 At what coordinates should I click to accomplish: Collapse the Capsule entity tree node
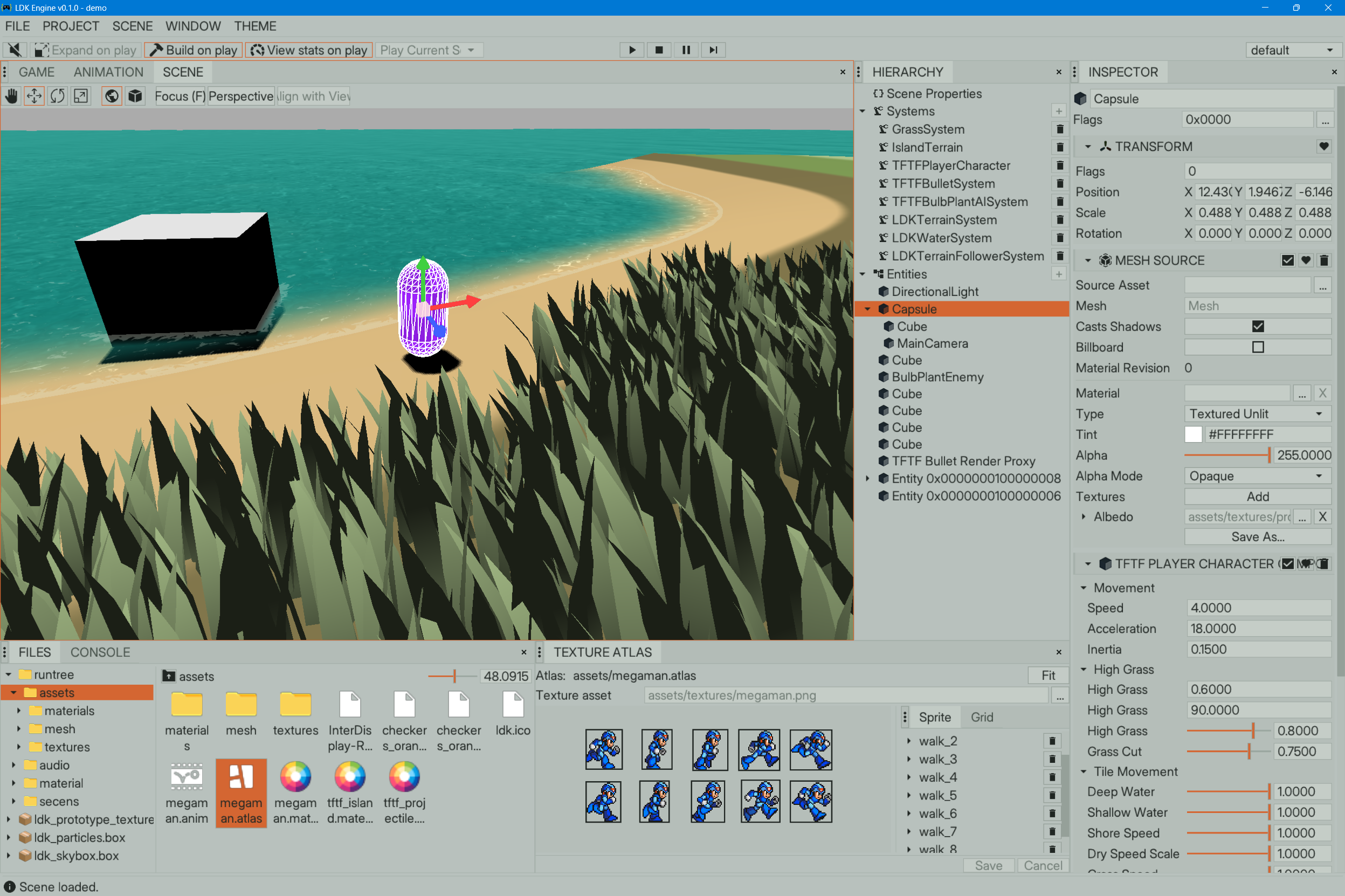[867, 309]
